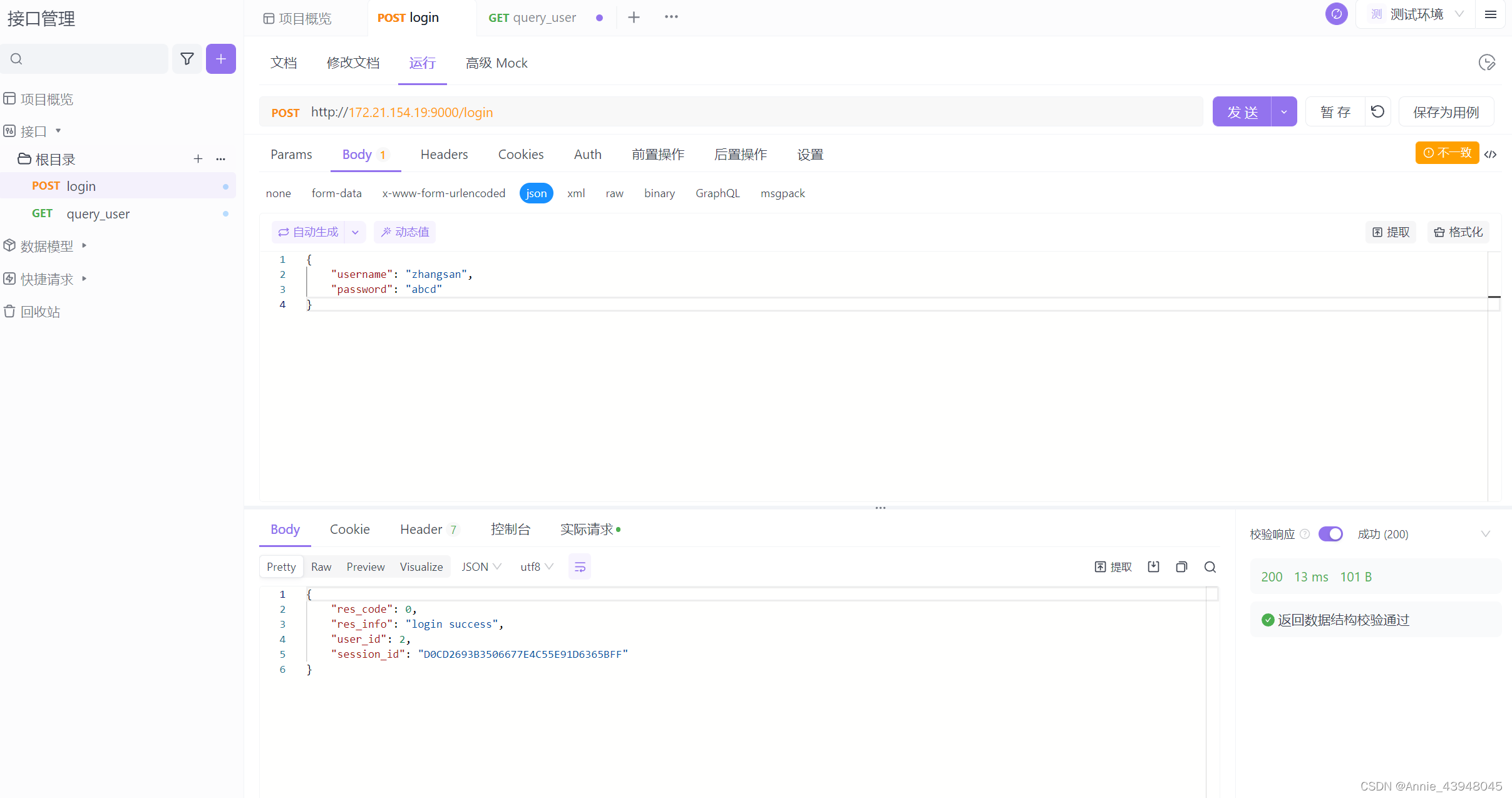Click the reset refresh icon

1377,112
